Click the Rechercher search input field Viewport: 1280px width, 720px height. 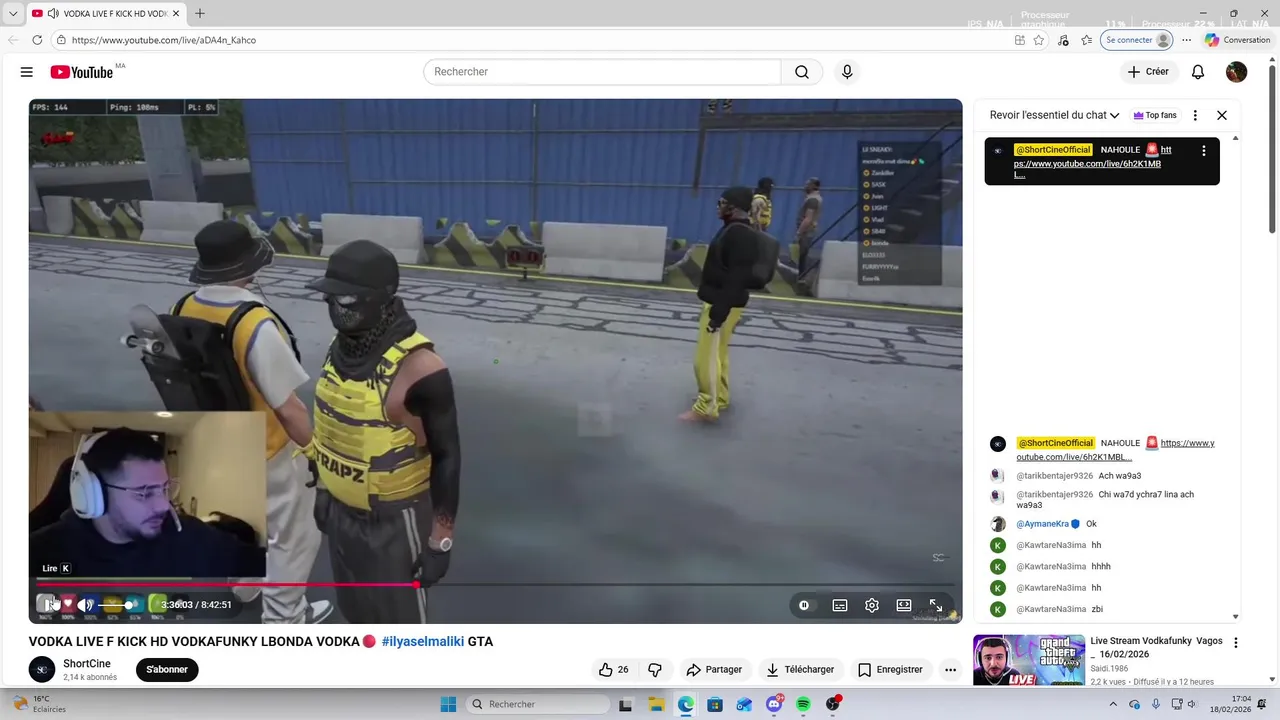[x=602, y=72]
